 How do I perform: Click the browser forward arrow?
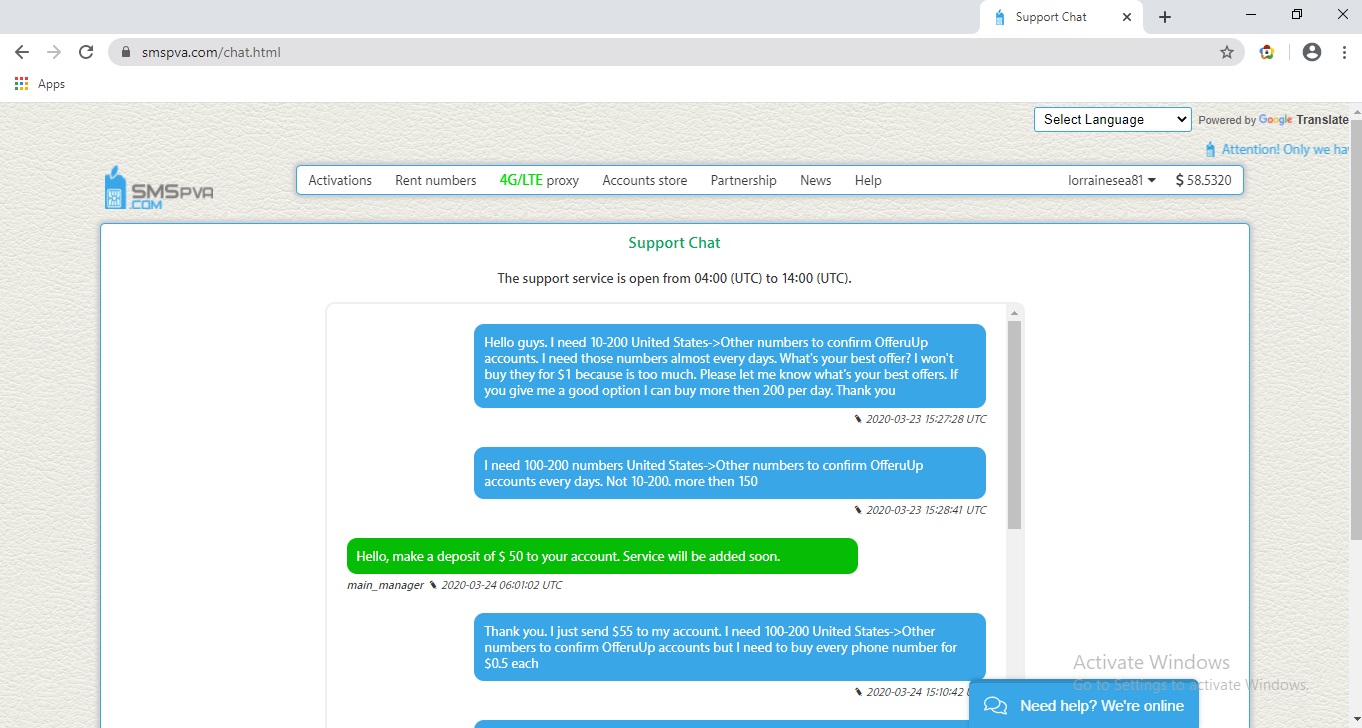click(x=54, y=52)
